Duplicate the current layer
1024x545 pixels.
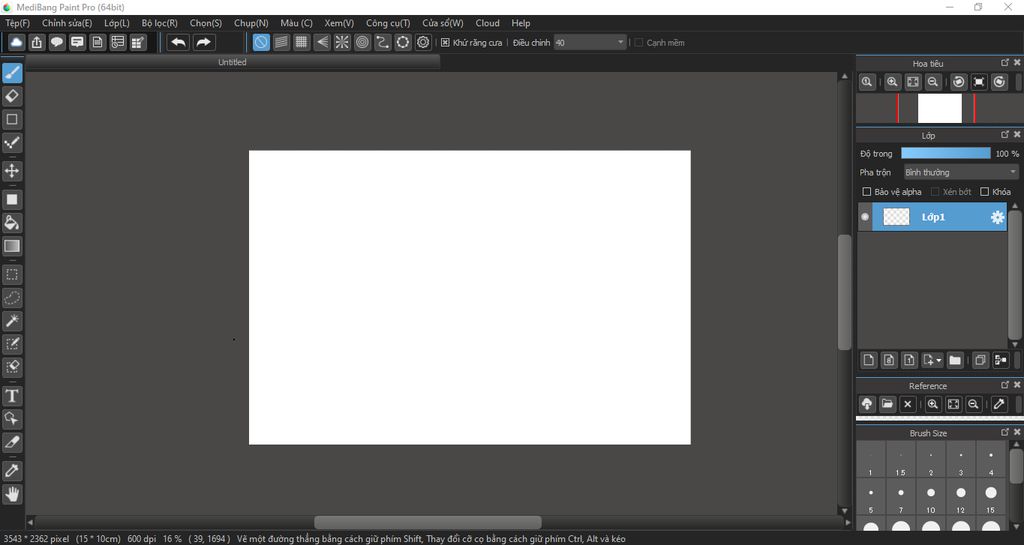click(x=980, y=360)
